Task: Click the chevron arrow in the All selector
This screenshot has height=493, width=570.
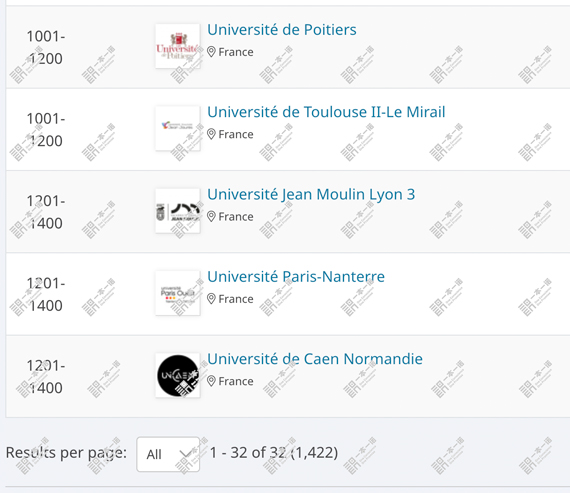Action: click(x=186, y=454)
